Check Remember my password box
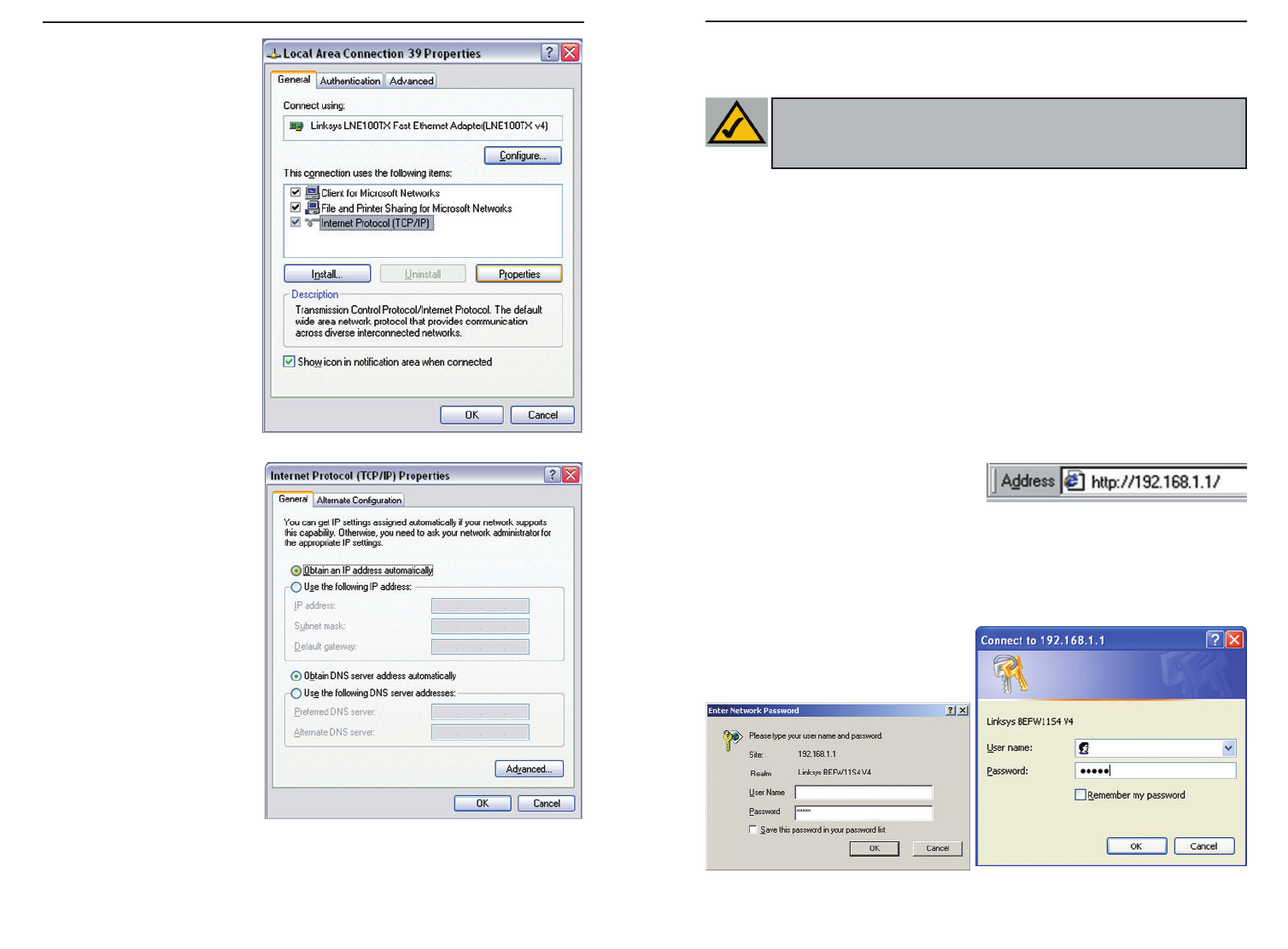Screen dimensions: 1288x949 (1080, 795)
